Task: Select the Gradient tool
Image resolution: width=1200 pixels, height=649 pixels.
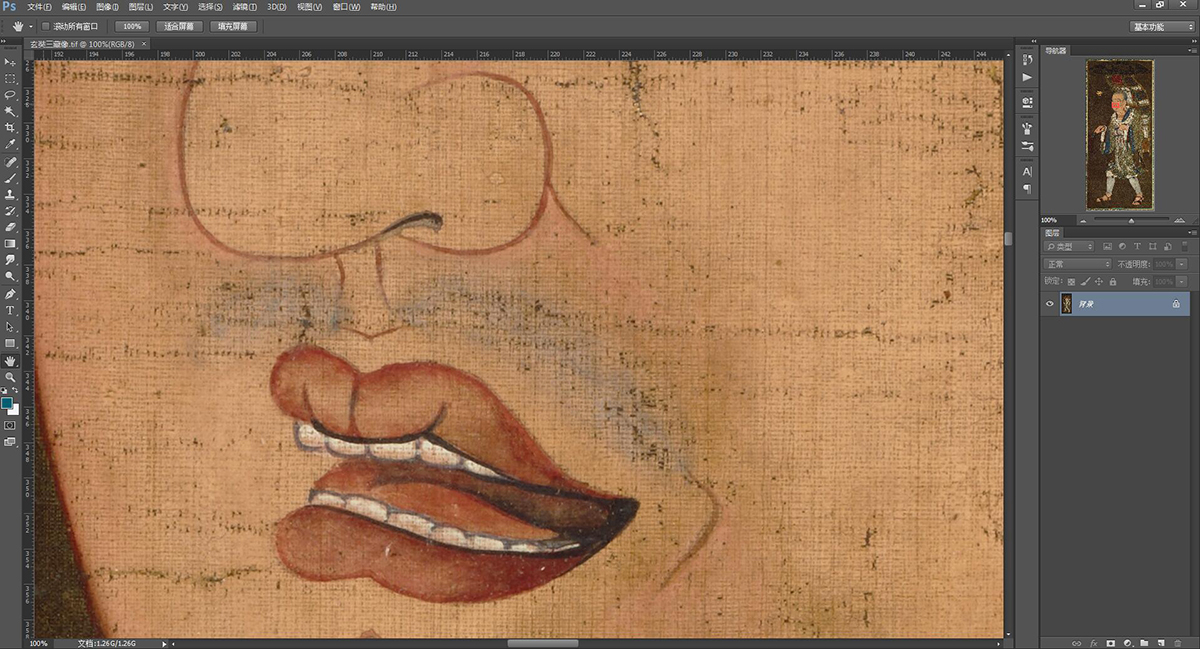Action: [x=10, y=243]
